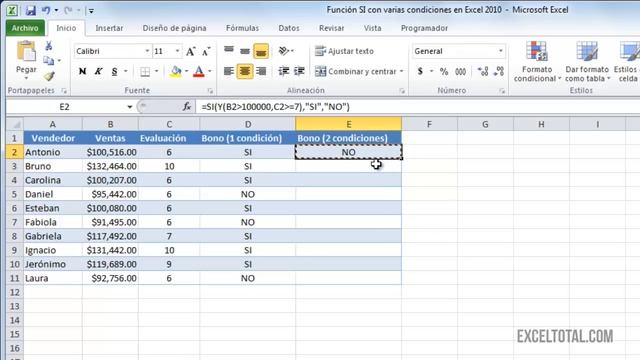Image resolution: width=640 pixels, height=360 pixels.
Task: Decrease decimal places icon
Action: 499,71
